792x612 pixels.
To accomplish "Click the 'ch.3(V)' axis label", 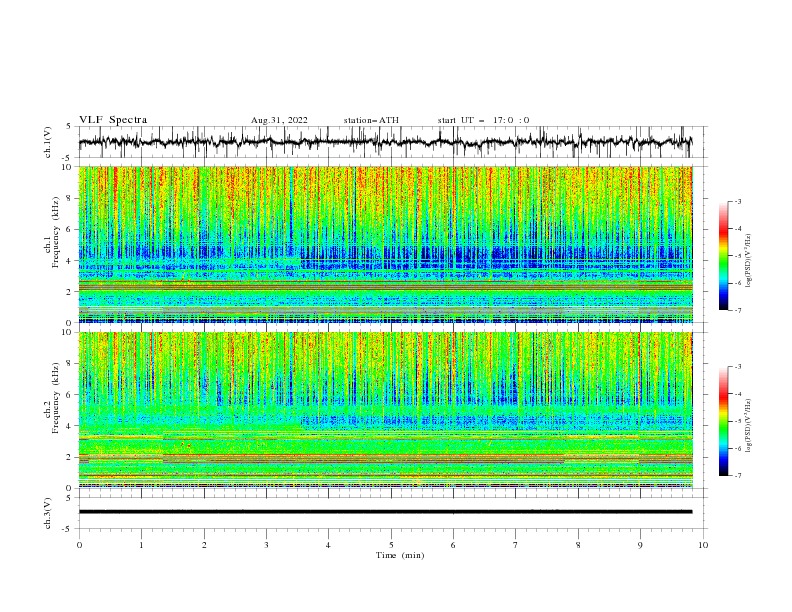I will tap(48, 513).
